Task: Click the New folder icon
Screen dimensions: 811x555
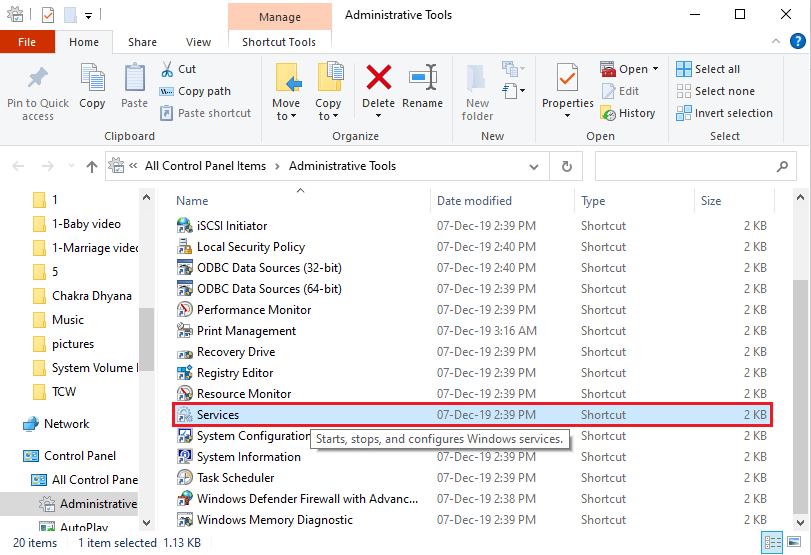Action: [x=476, y=78]
